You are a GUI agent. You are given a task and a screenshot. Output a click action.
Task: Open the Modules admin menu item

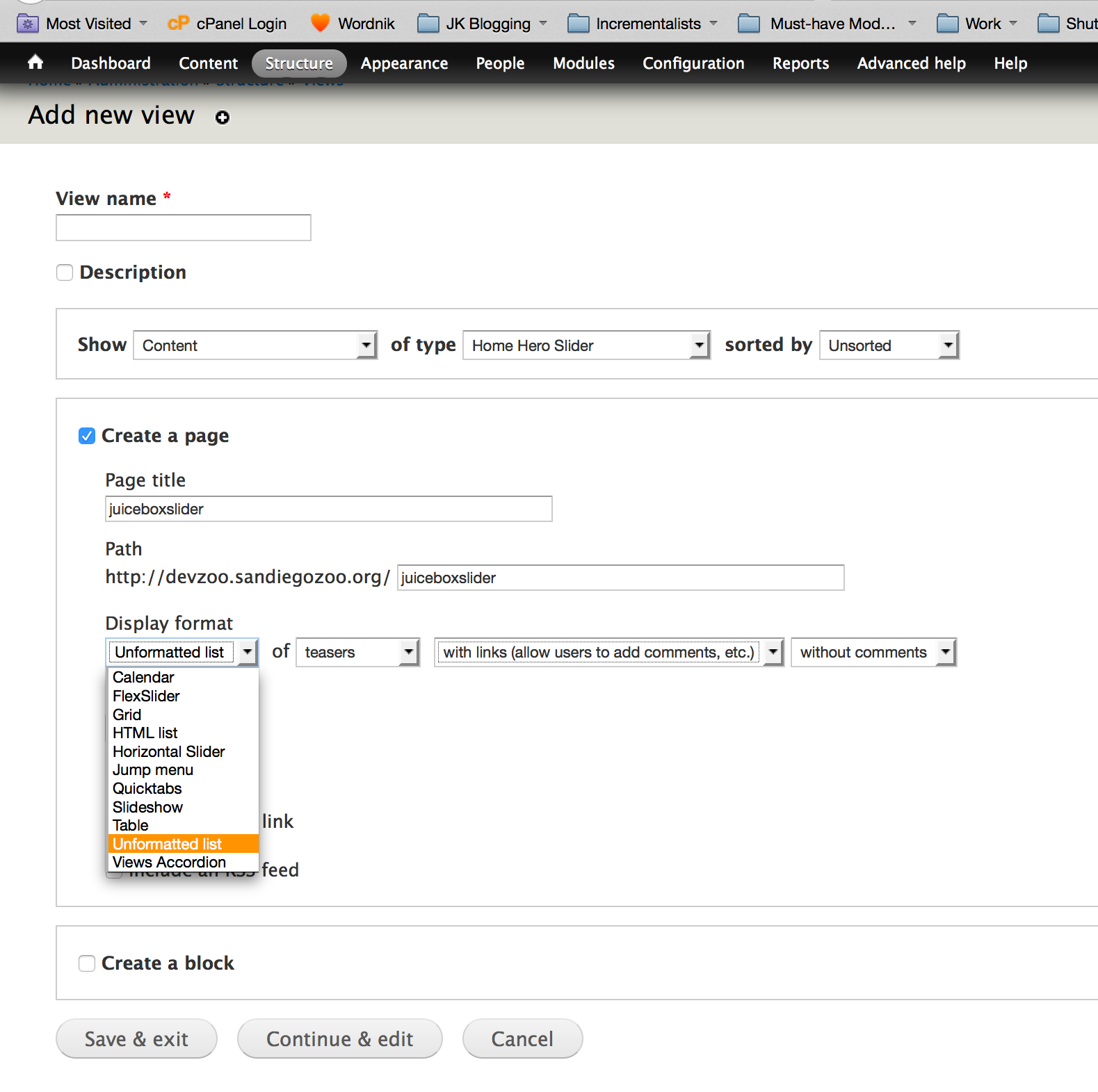583,63
